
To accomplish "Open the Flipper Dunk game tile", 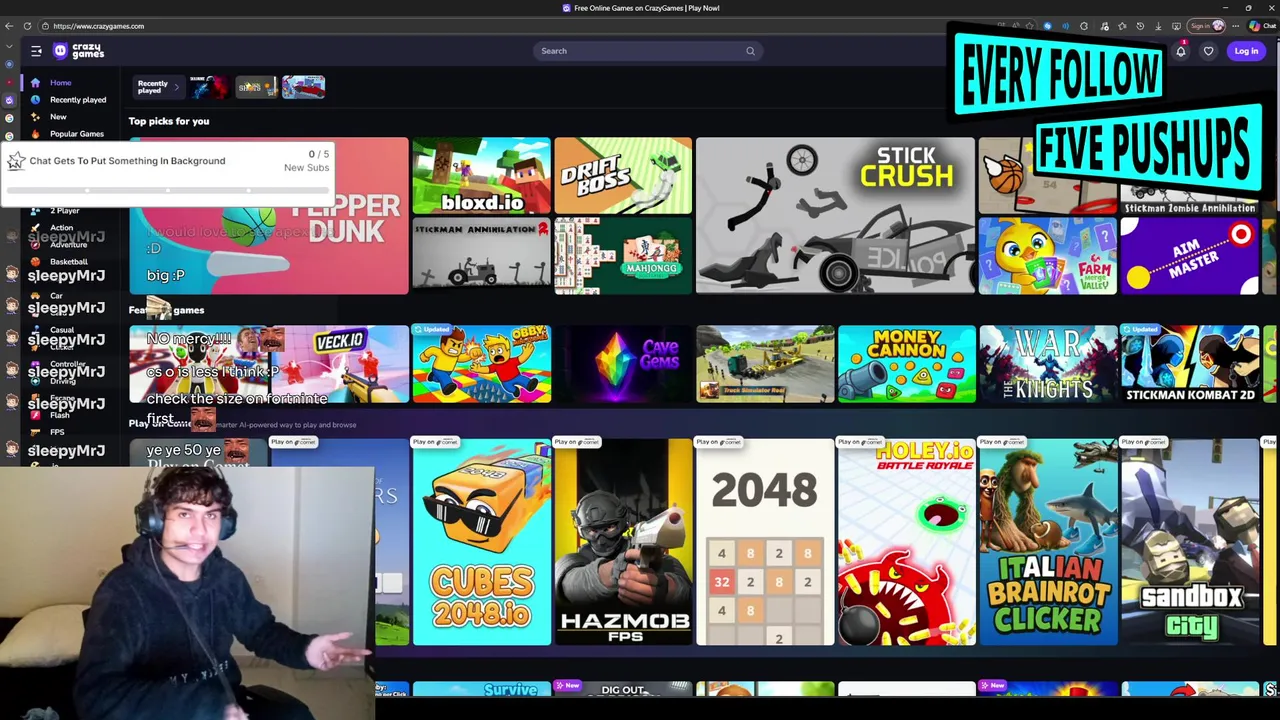I will [269, 216].
